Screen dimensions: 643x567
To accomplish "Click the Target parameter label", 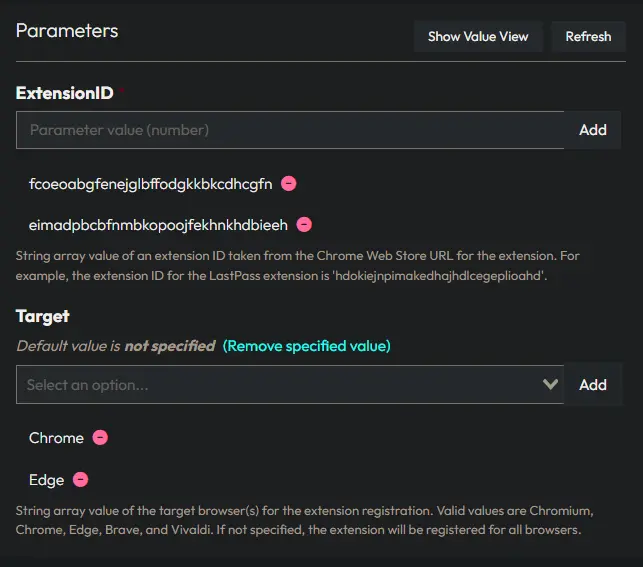I will click(43, 316).
